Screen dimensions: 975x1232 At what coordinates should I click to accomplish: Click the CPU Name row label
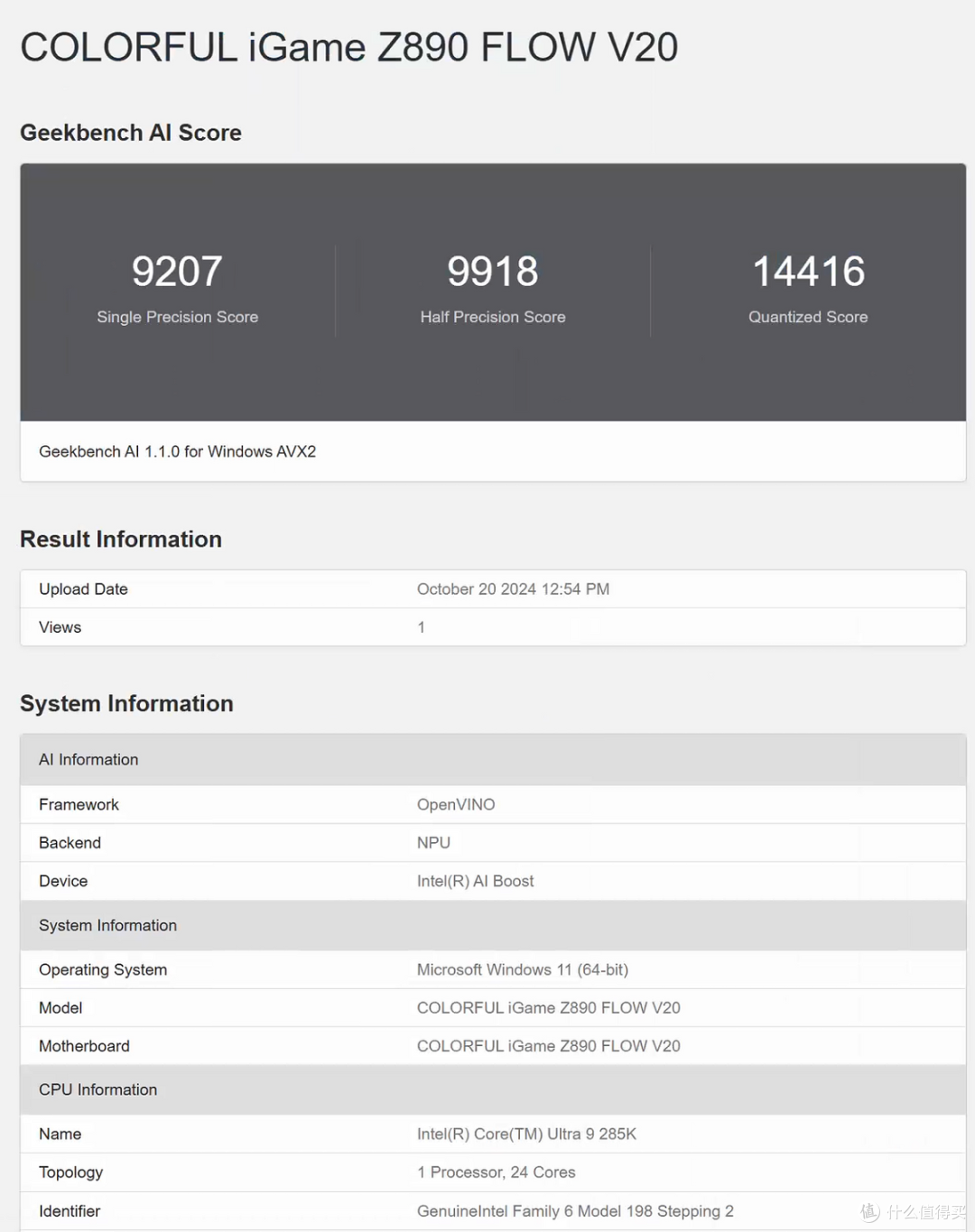pyautogui.click(x=60, y=1135)
